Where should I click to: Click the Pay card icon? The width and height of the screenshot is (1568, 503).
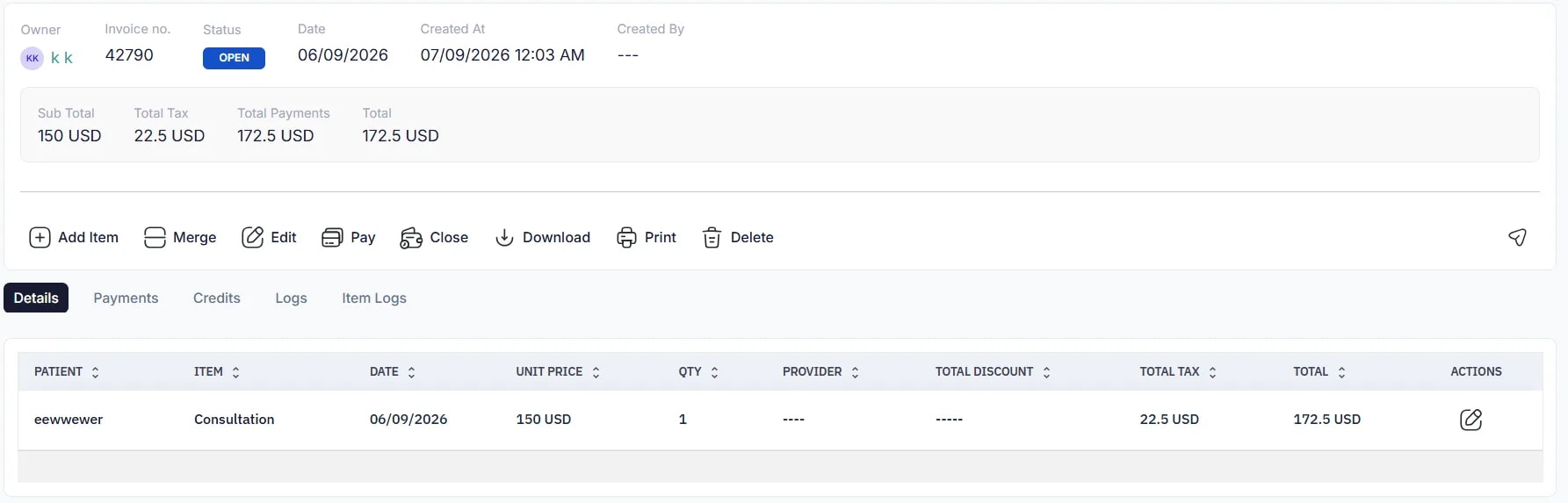pos(332,238)
